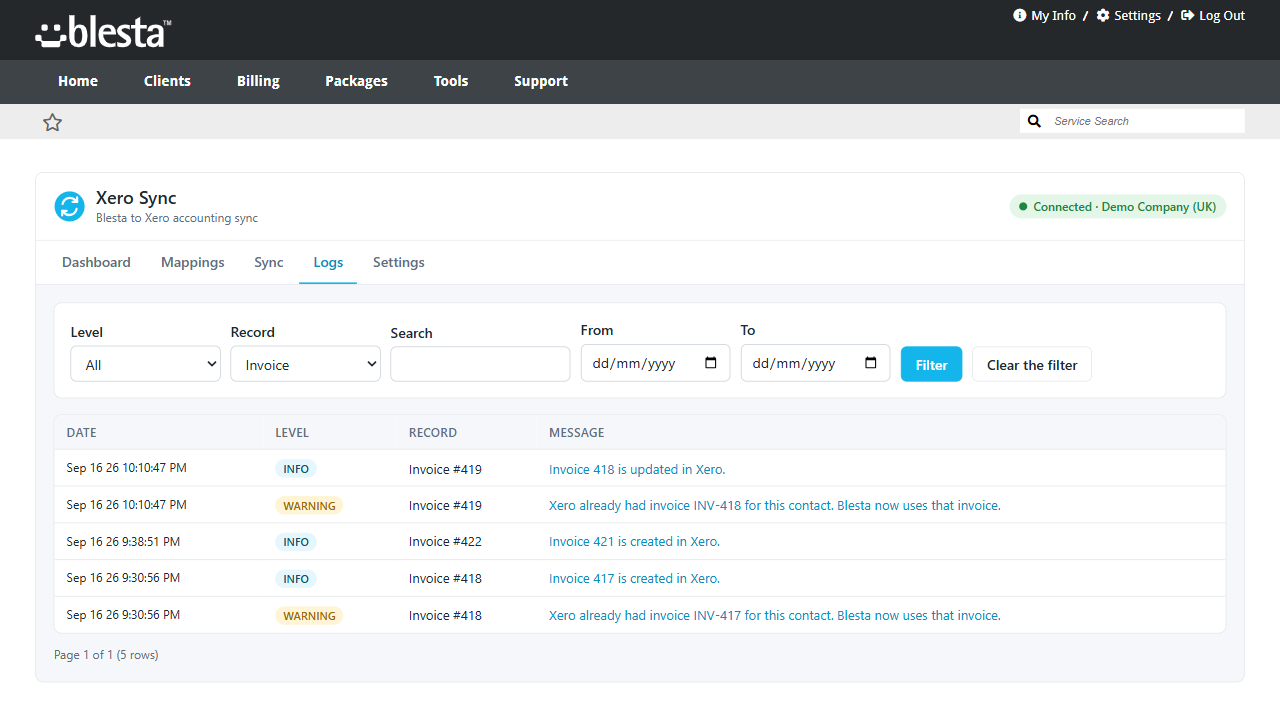Click the blue Filter button
Viewport: 1280px width, 720px height.
(x=931, y=364)
